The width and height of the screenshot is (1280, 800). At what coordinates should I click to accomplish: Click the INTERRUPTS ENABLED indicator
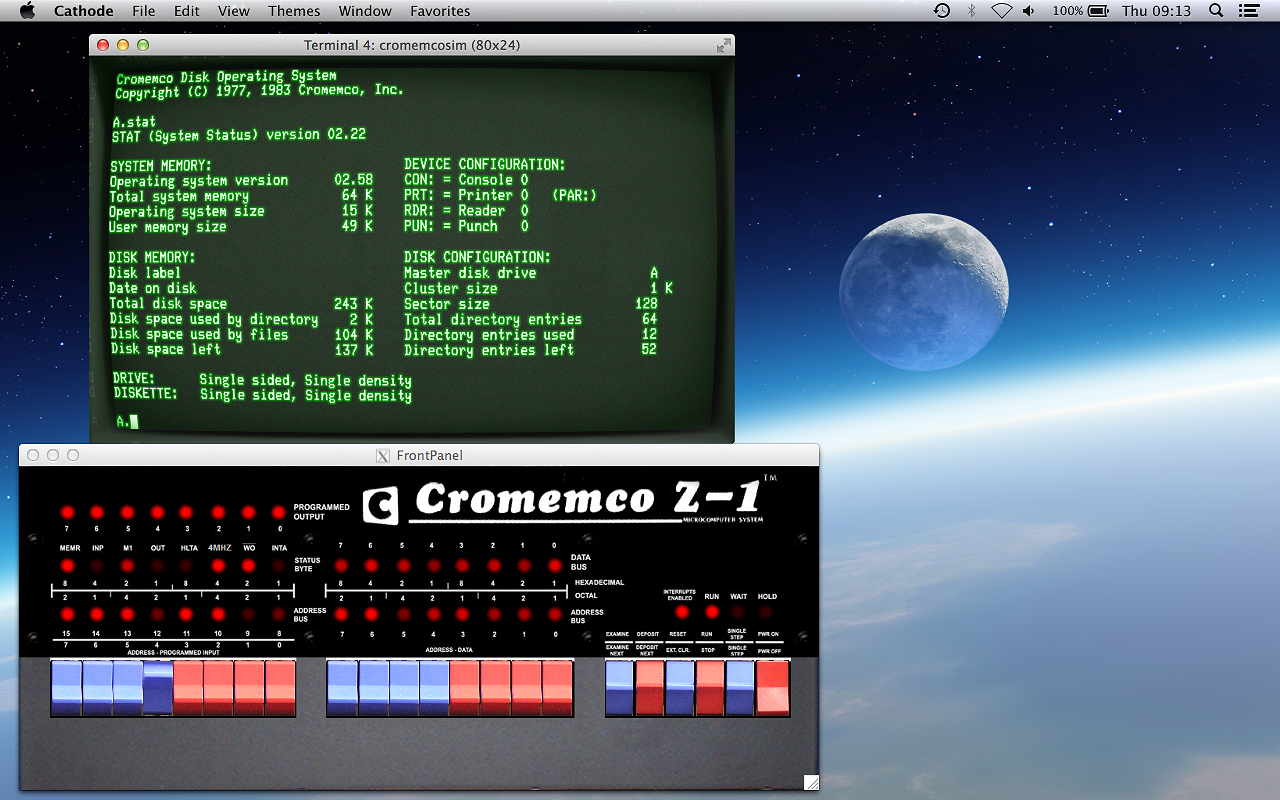[681, 612]
